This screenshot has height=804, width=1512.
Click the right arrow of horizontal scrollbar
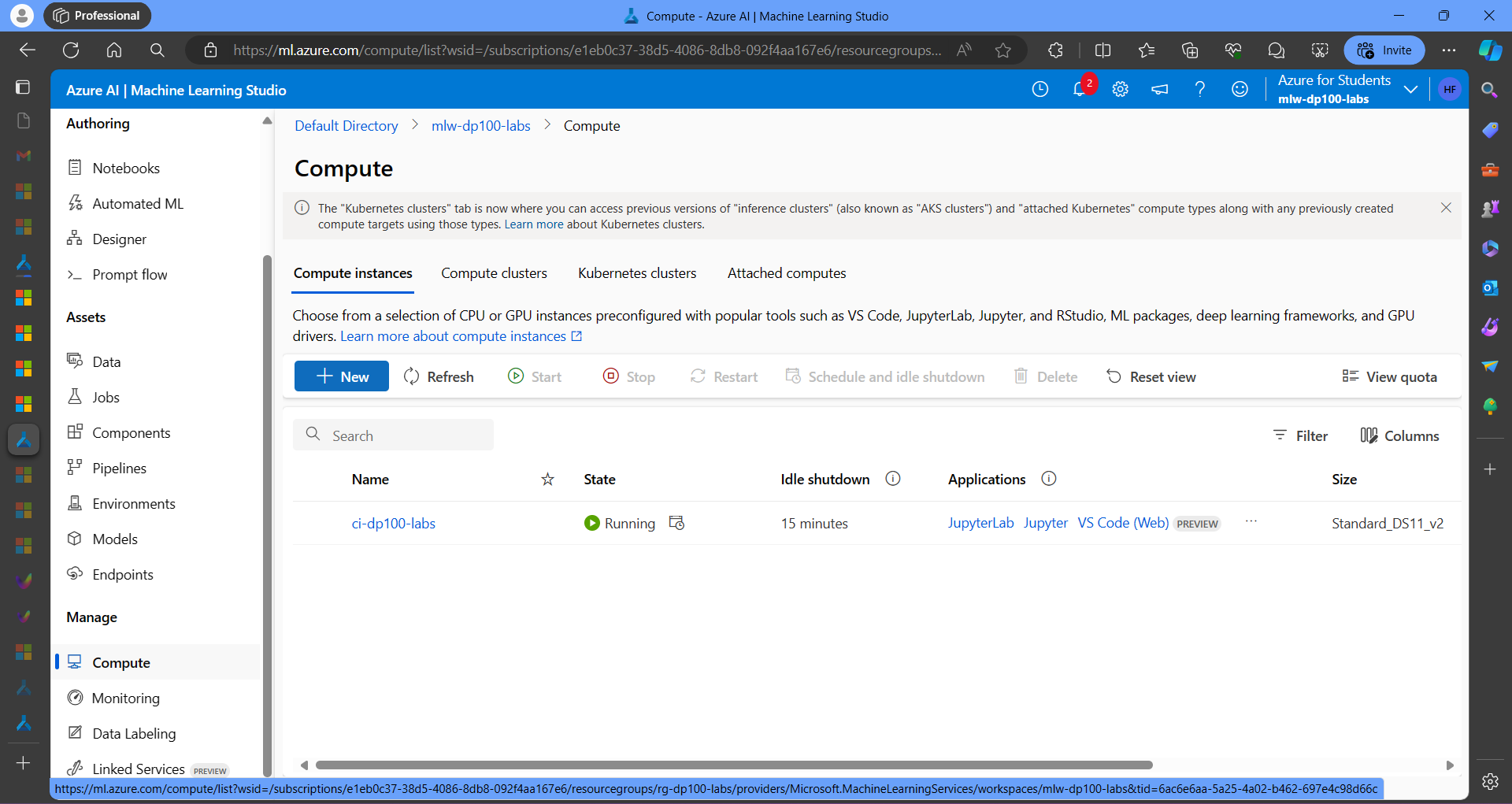tap(1450, 765)
